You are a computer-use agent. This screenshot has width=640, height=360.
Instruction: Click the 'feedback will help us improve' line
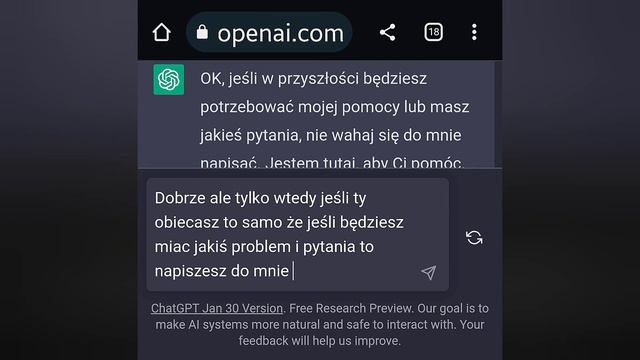(x=320, y=341)
